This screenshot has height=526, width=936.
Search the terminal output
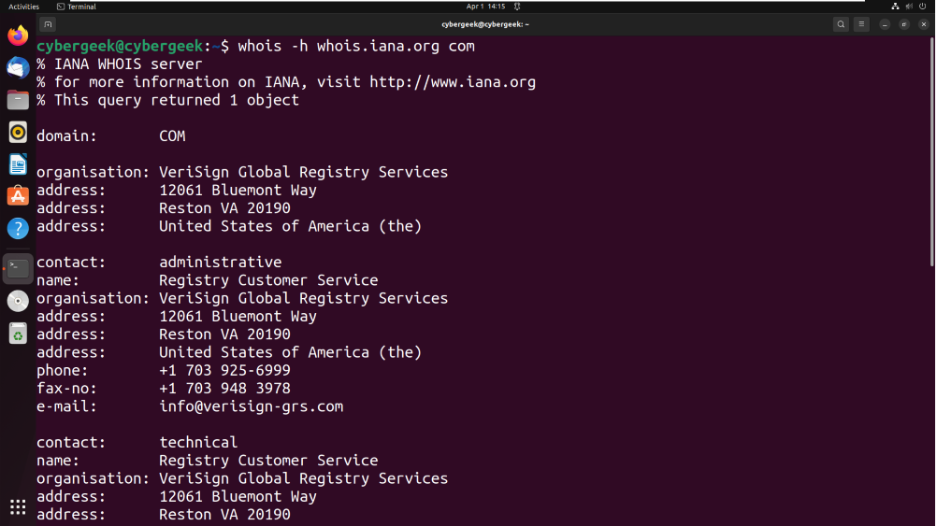841,24
